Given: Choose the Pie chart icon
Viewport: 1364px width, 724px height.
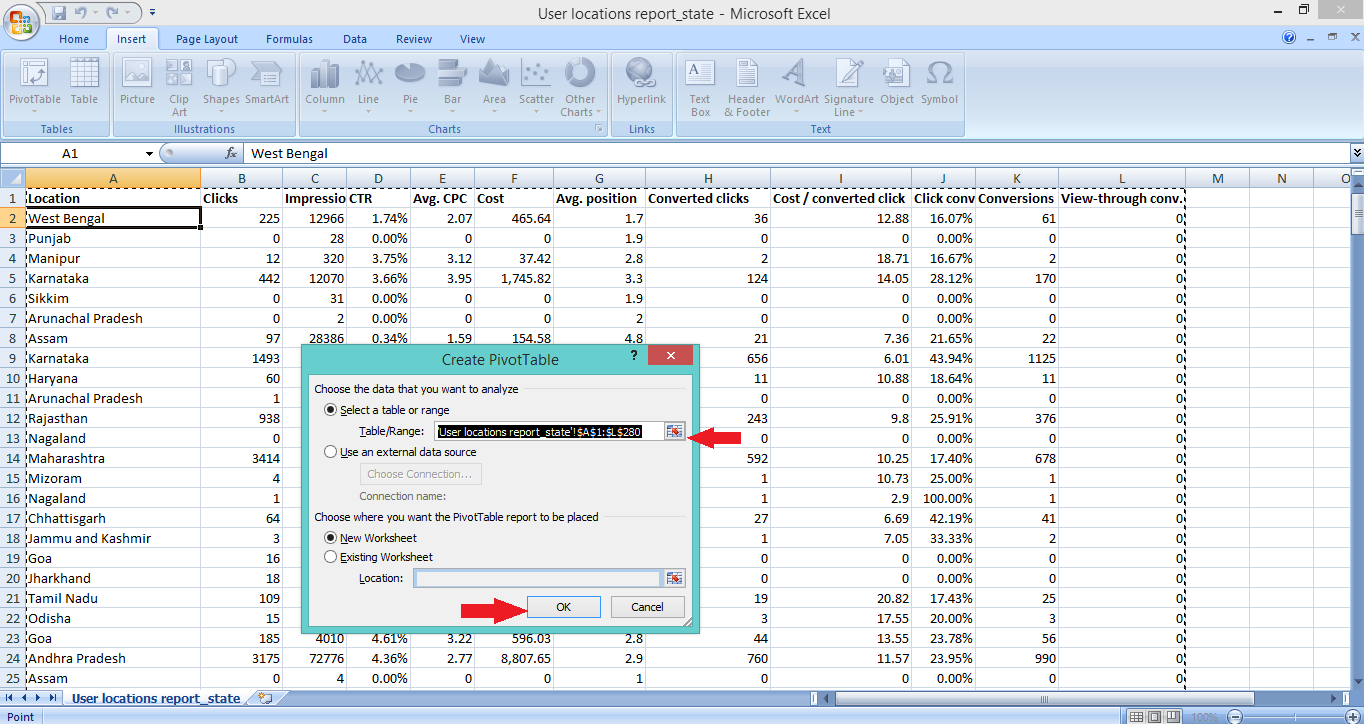Looking at the screenshot, I should tap(411, 86).
